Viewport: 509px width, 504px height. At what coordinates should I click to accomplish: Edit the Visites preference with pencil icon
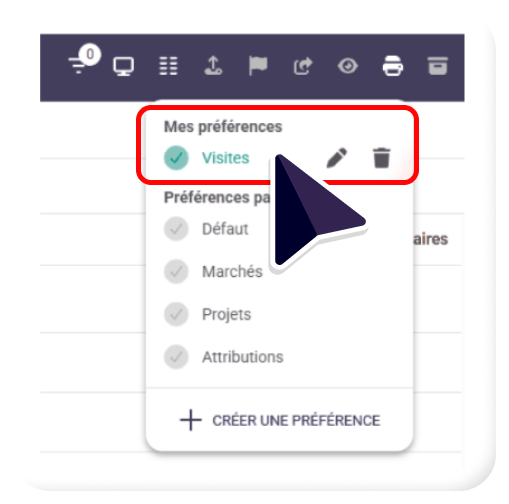tap(337, 158)
